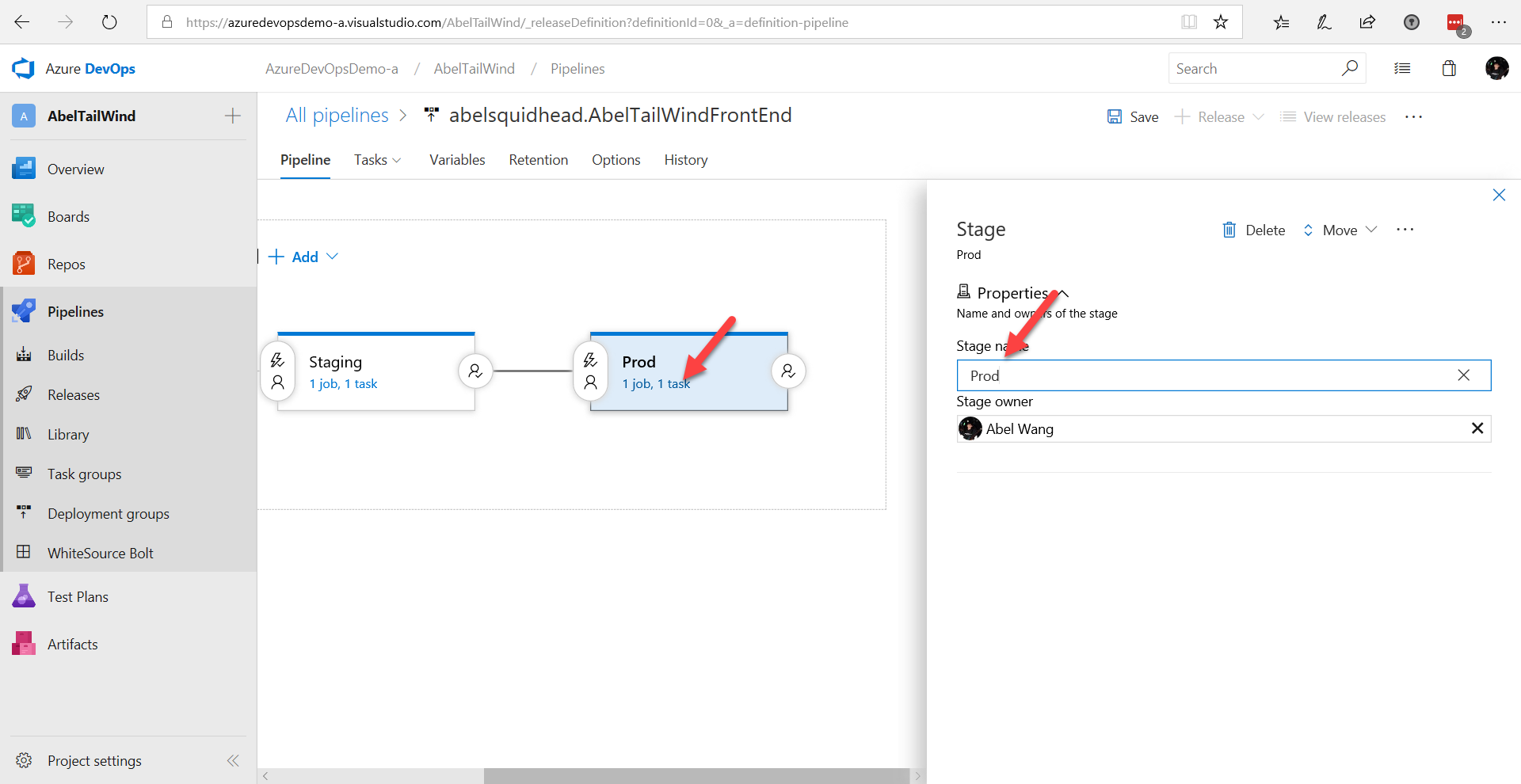
Task: Open the user profile avatar
Action: coord(1496,69)
